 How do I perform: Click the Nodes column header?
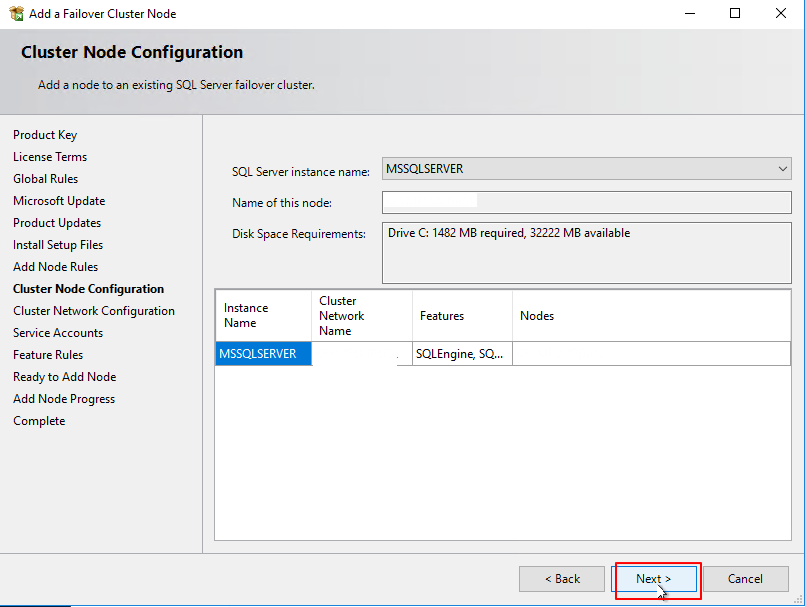(651, 315)
